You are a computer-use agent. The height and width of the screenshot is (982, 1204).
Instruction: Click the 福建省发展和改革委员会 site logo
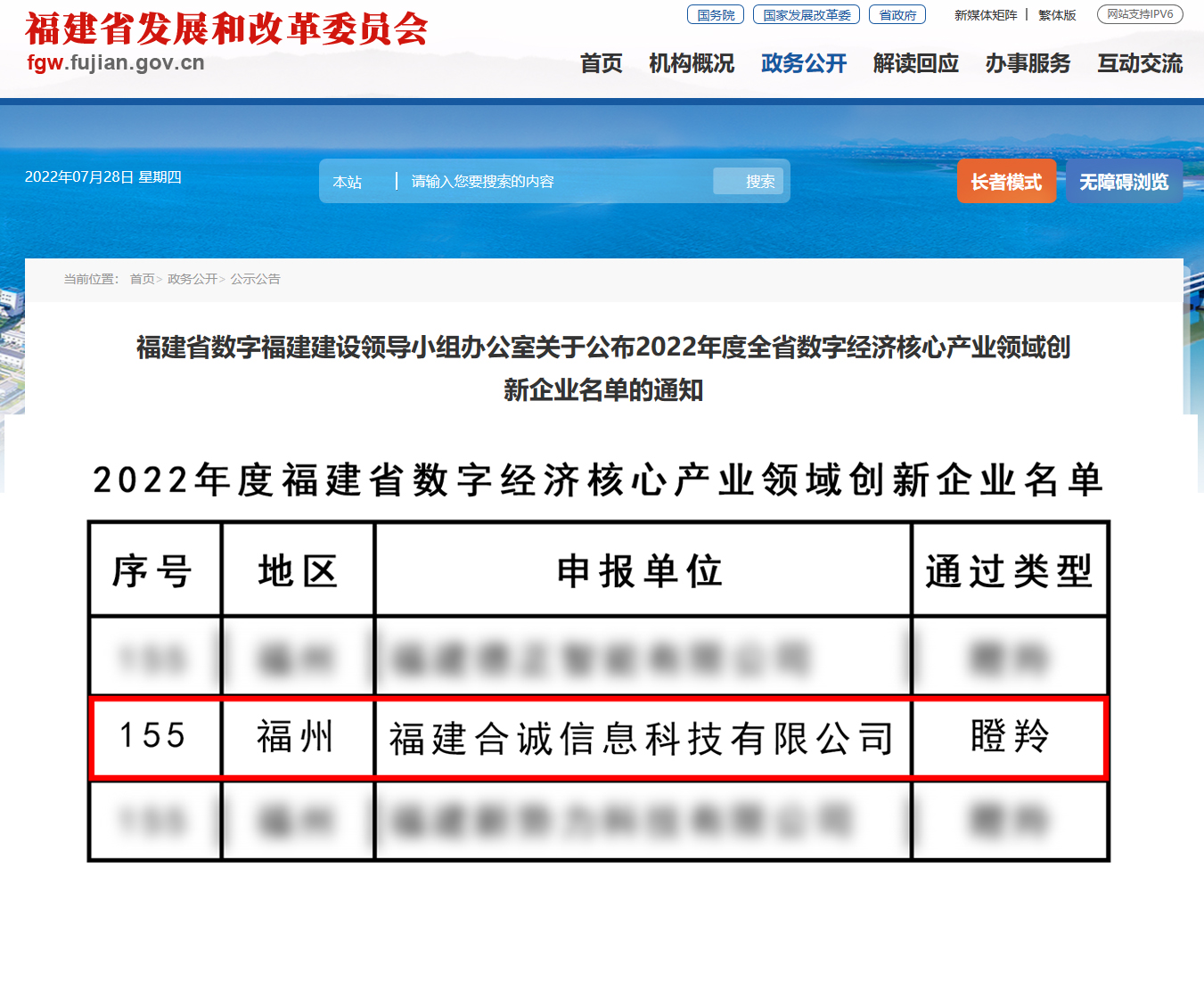[226, 30]
